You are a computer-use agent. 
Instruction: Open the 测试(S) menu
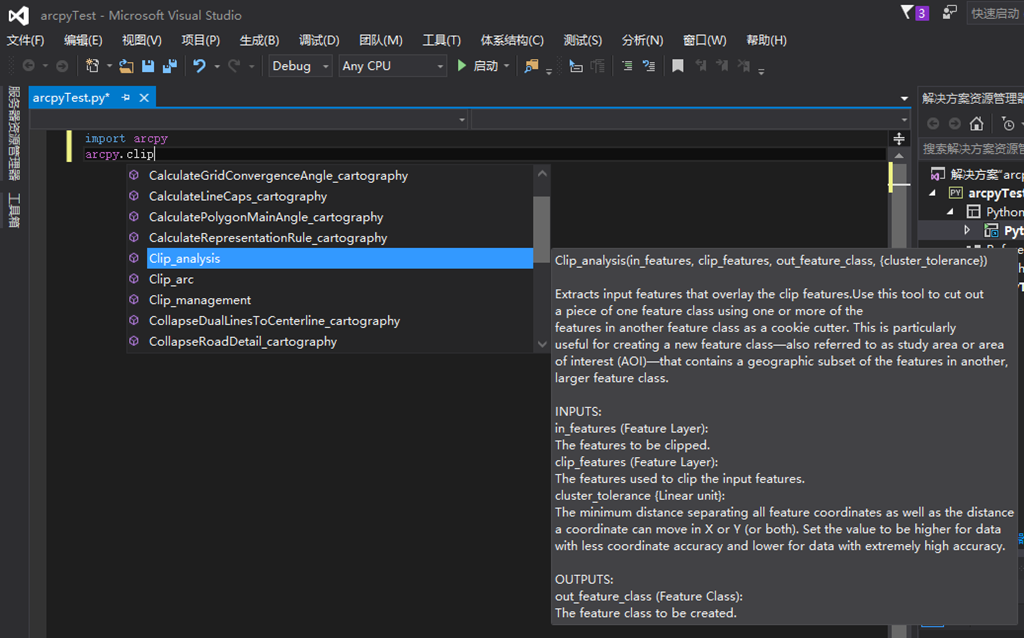583,40
